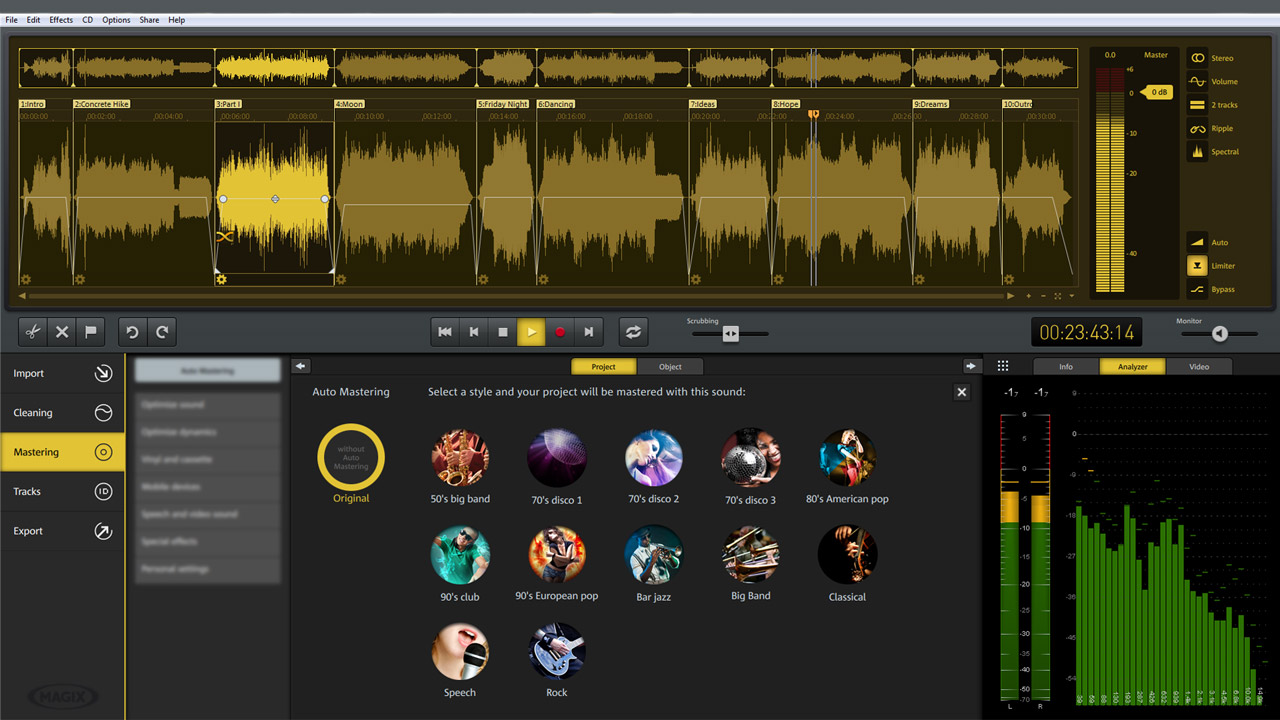The height and width of the screenshot is (720, 1280).
Task: Open the Mastering section in the sidebar
Action: 62,452
